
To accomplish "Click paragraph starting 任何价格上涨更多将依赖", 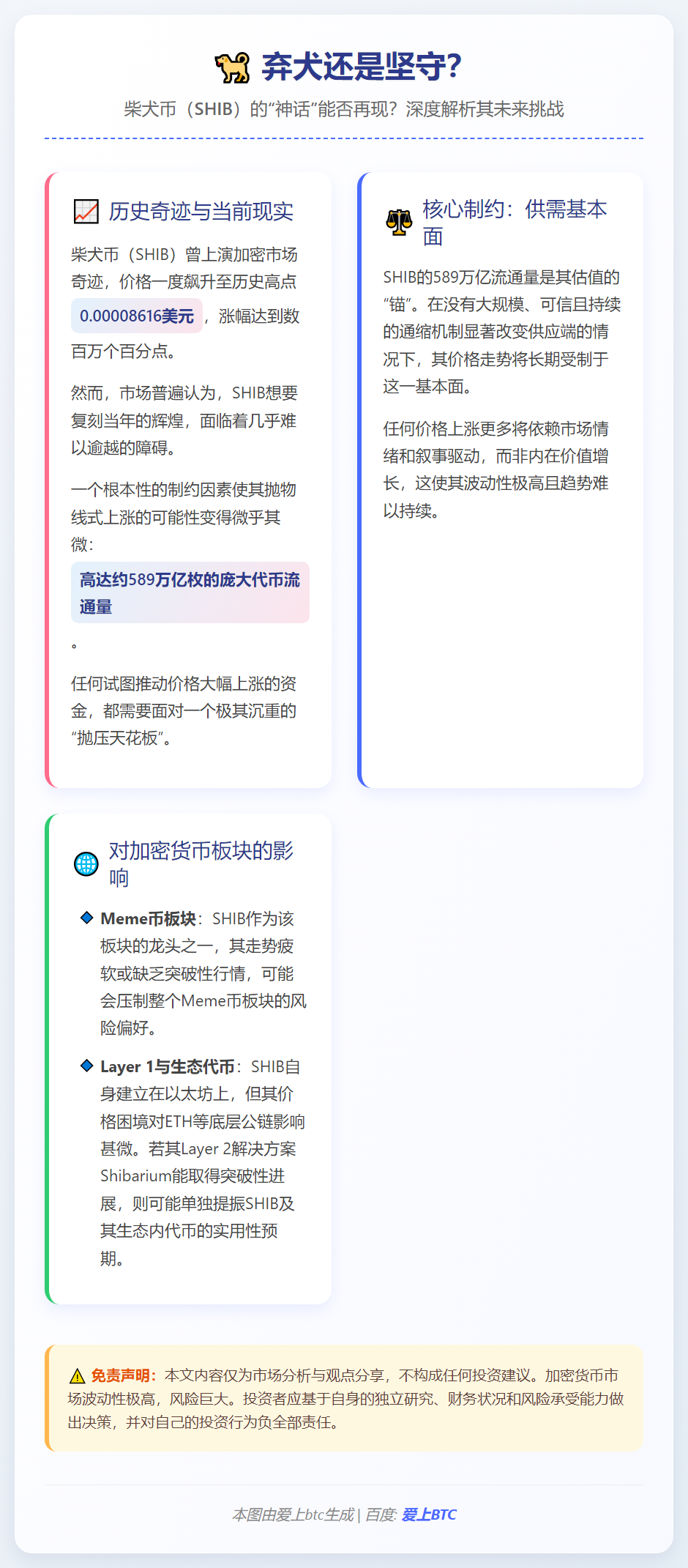I will pyautogui.click(x=502, y=469).
